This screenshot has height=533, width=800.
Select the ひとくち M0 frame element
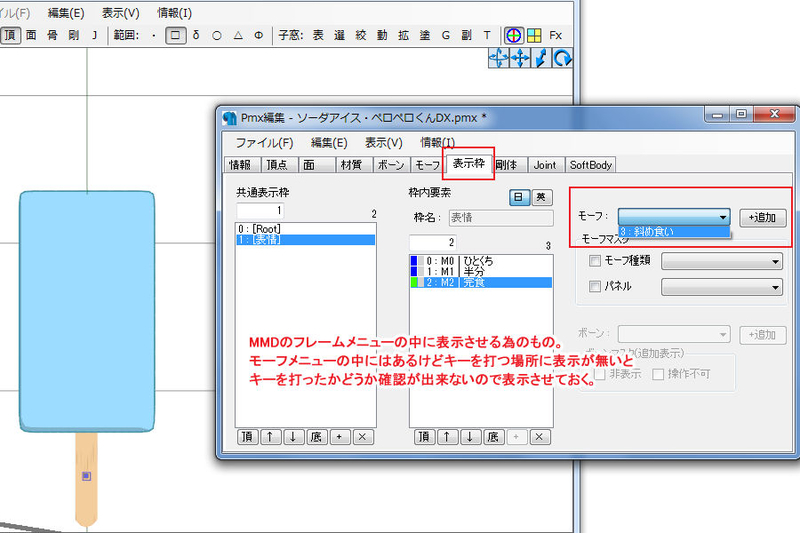[x=481, y=261]
